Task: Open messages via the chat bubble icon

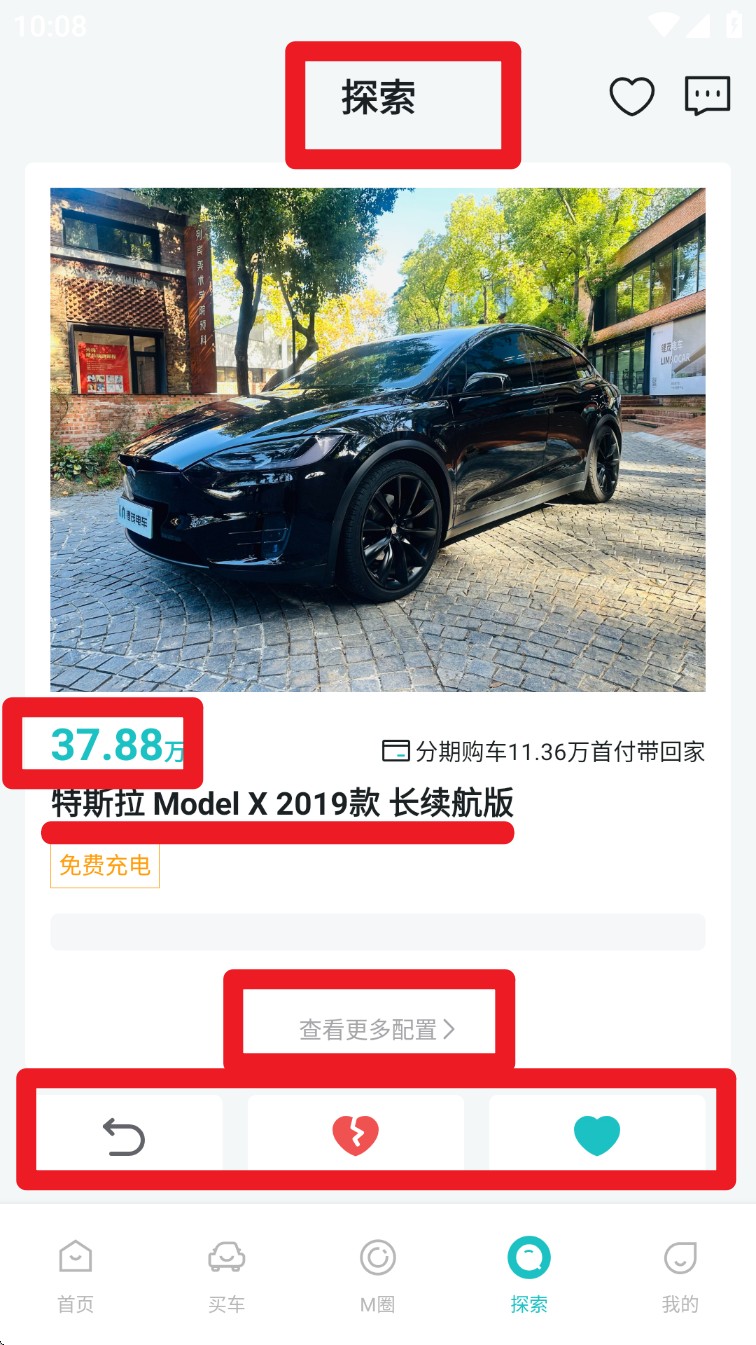Action: 707,97
